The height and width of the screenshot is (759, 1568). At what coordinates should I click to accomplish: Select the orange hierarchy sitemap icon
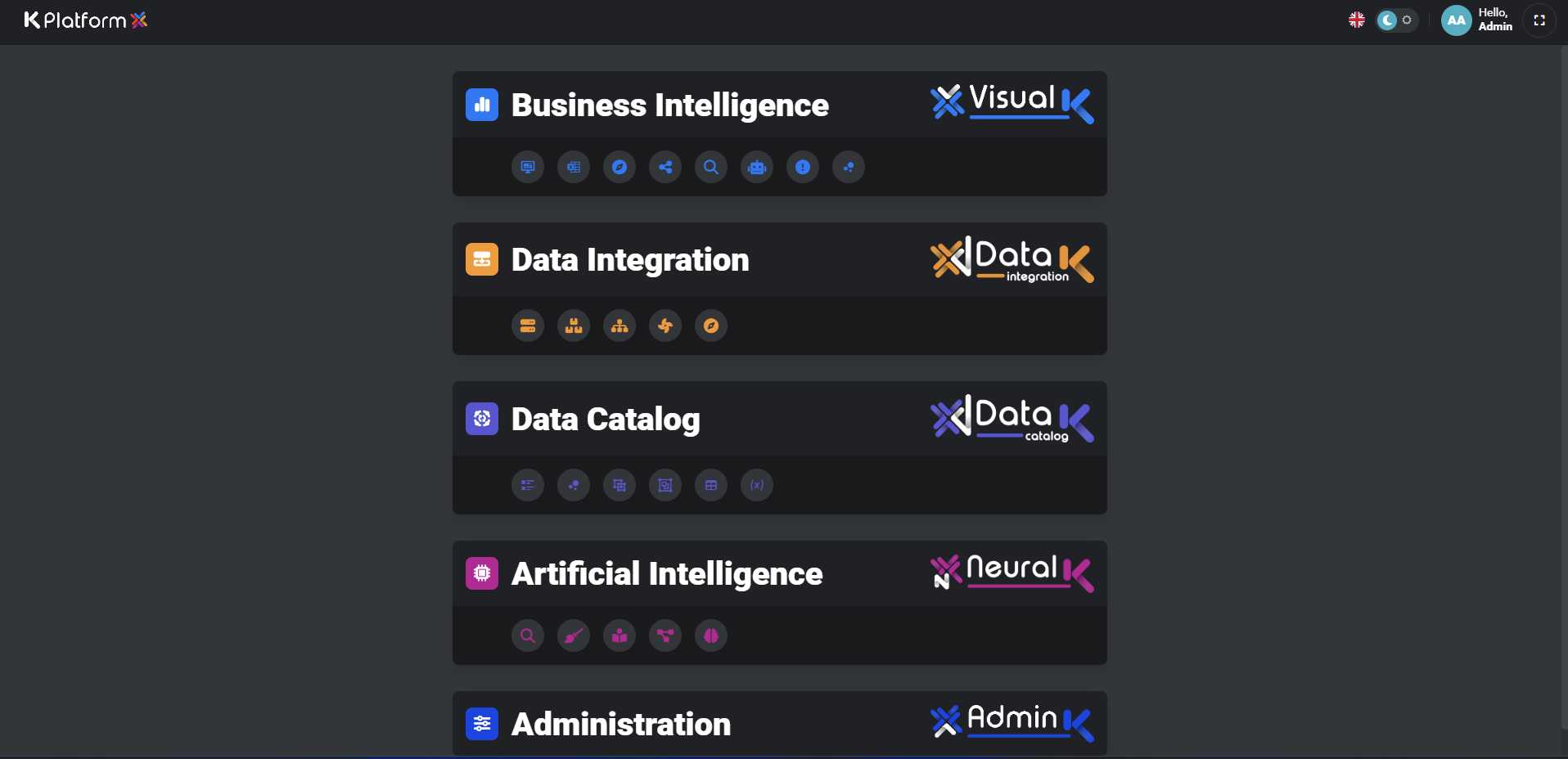point(620,326)
